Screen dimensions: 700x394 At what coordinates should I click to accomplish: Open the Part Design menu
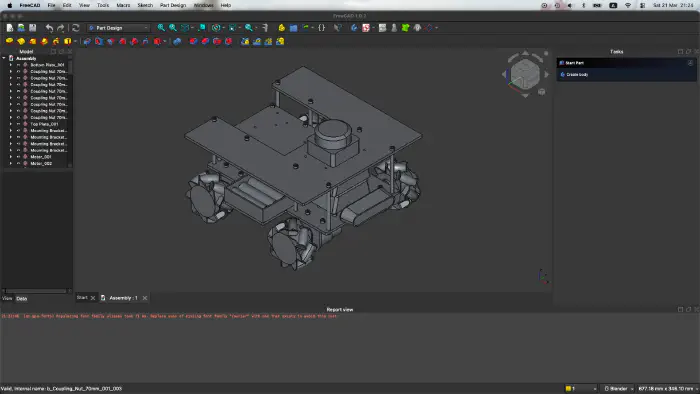pos(173,5)
